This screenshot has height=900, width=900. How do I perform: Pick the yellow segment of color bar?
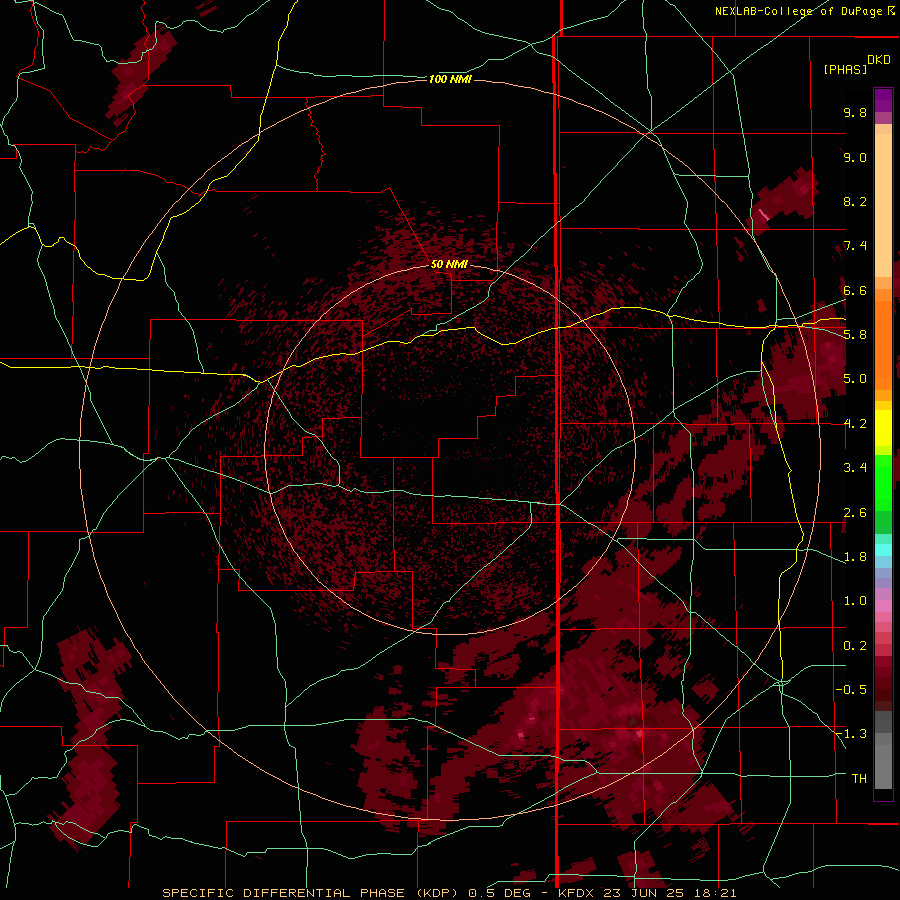click(883, 428)
